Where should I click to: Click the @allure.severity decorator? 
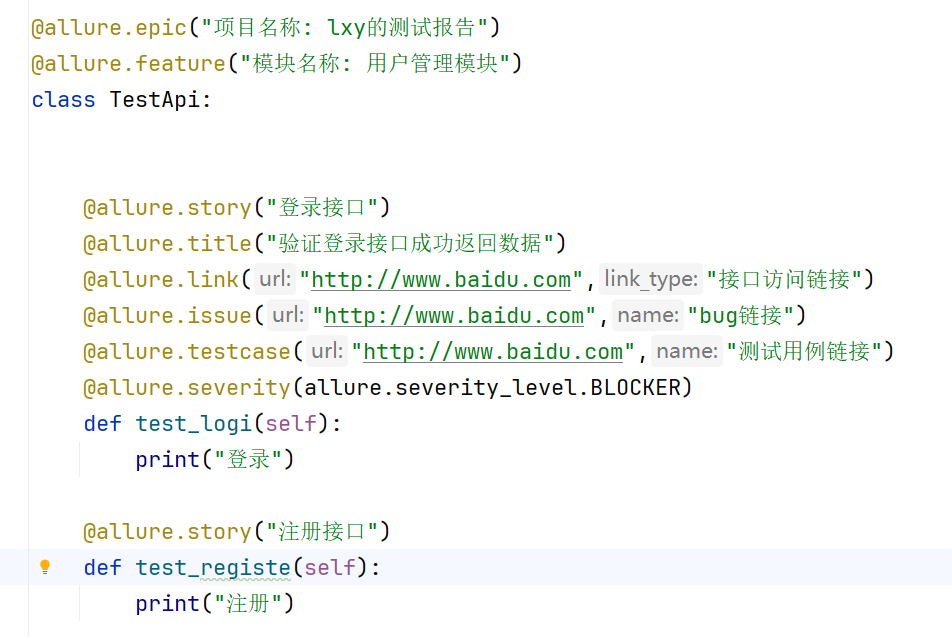click(x=187, y=387)
